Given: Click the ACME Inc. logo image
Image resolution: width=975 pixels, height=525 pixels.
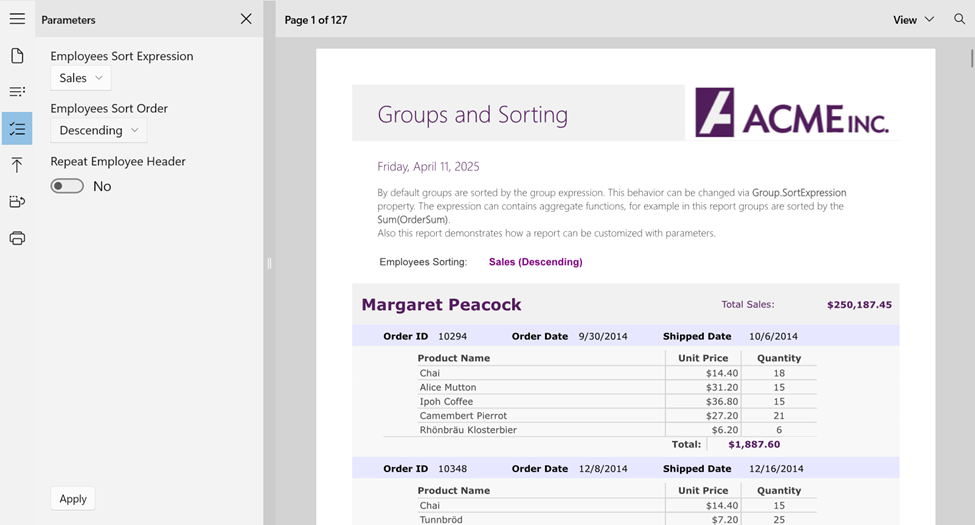Looking at the screenshot, I should pyautogui.click(x=791, y=113).
